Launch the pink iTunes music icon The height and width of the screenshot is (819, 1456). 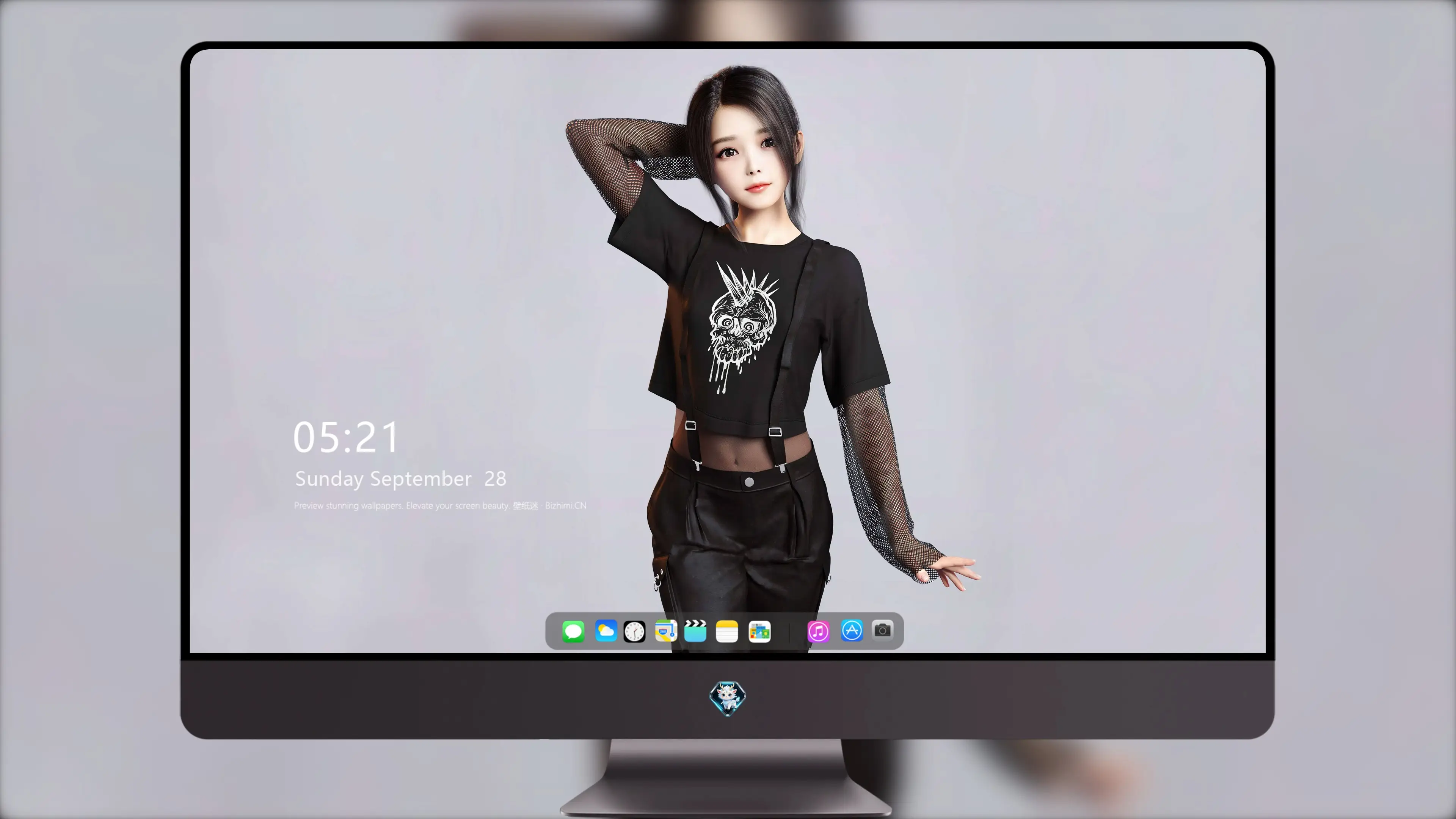(819, 631)
